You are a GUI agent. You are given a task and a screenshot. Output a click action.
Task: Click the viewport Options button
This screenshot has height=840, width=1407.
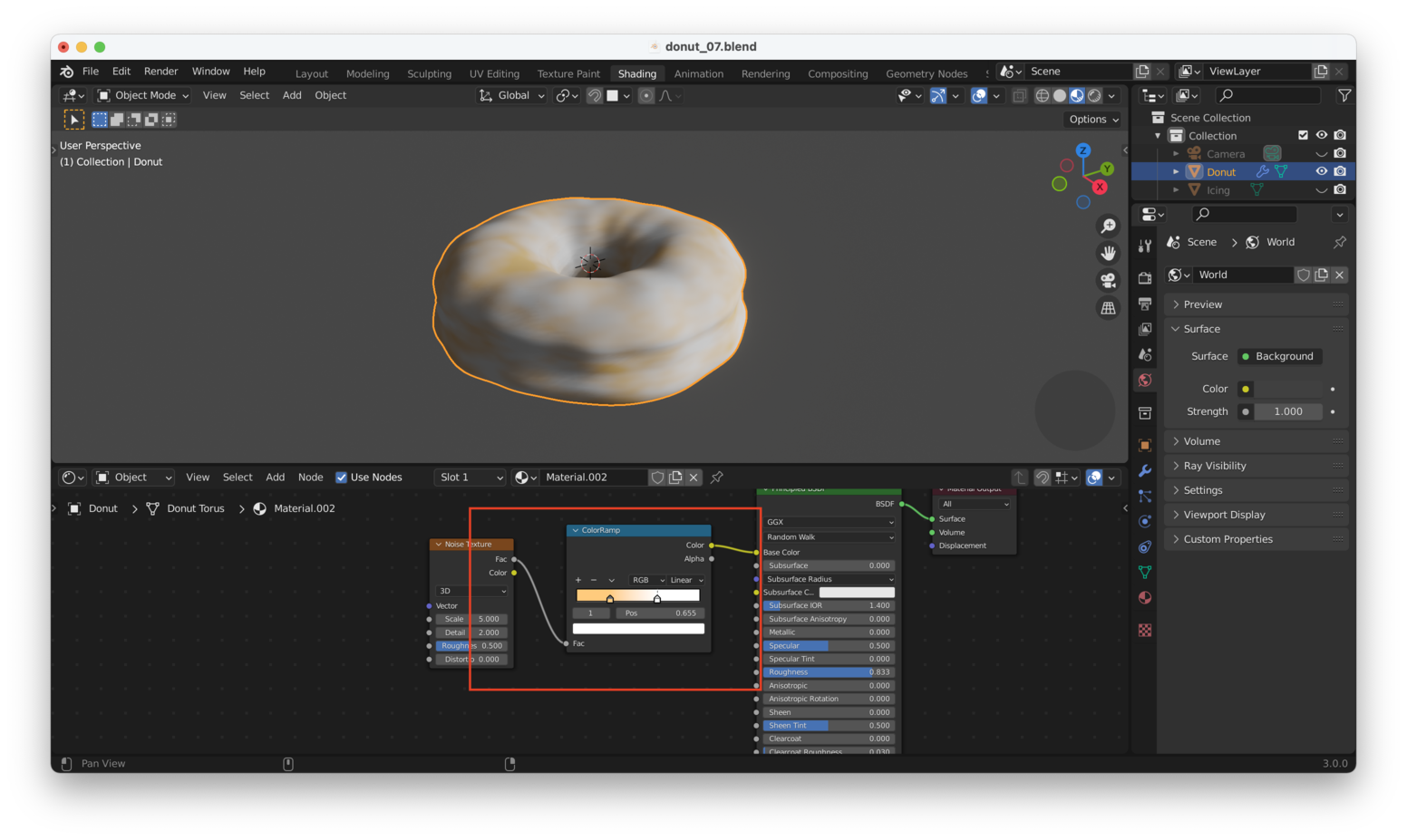click(x=1093, y=120)
